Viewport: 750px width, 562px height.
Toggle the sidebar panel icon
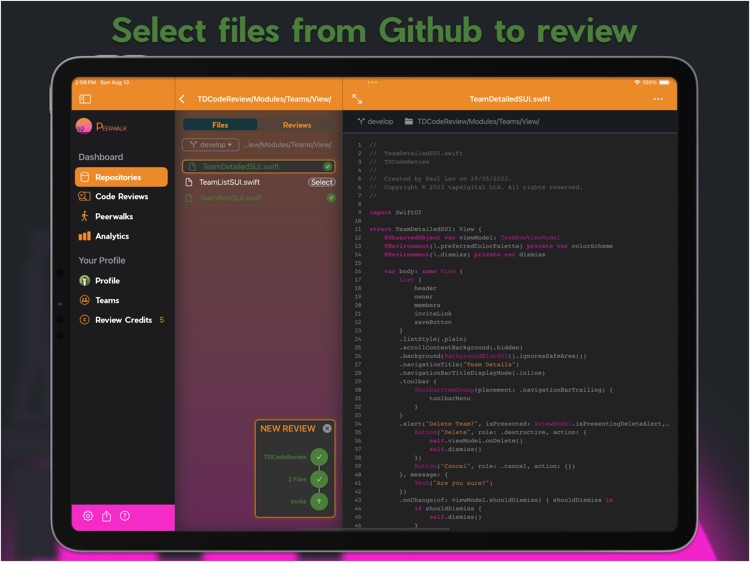click(x=85, y=99)
